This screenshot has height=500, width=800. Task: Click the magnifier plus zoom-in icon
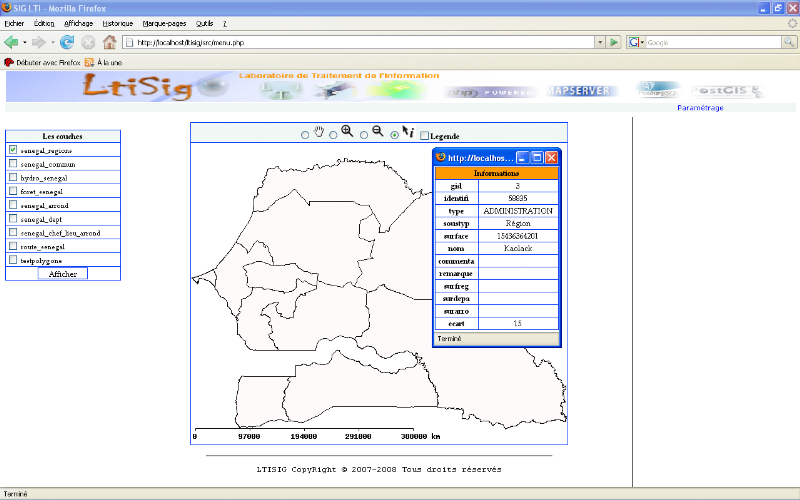pos(347,132)
